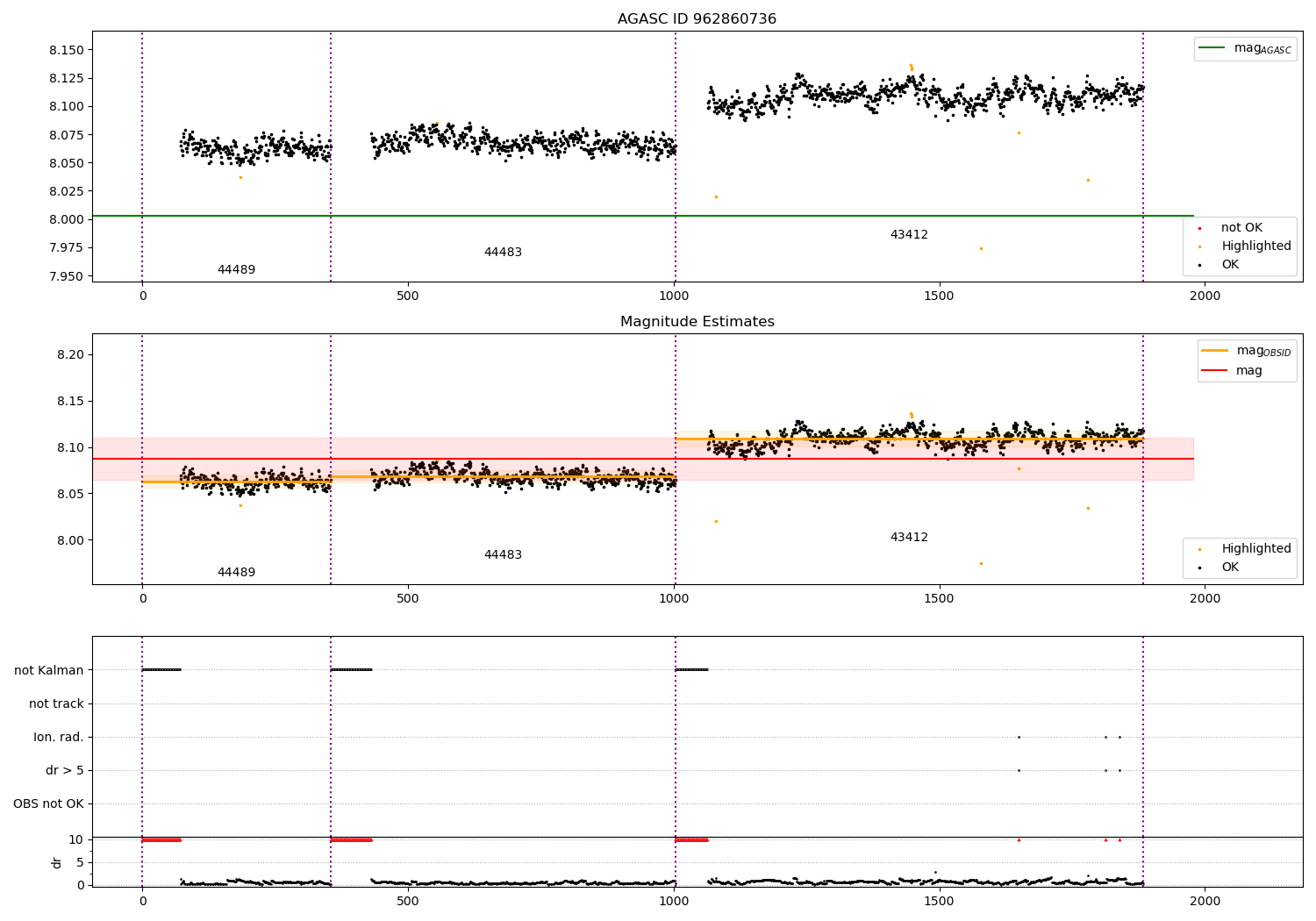Click the y-axis tick 8.15
Screen dimensions: 1316x921
(x=70, y=401)
